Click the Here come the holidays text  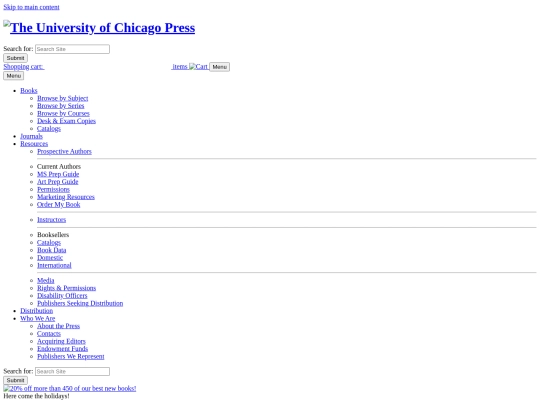click(x=37, y=396)
